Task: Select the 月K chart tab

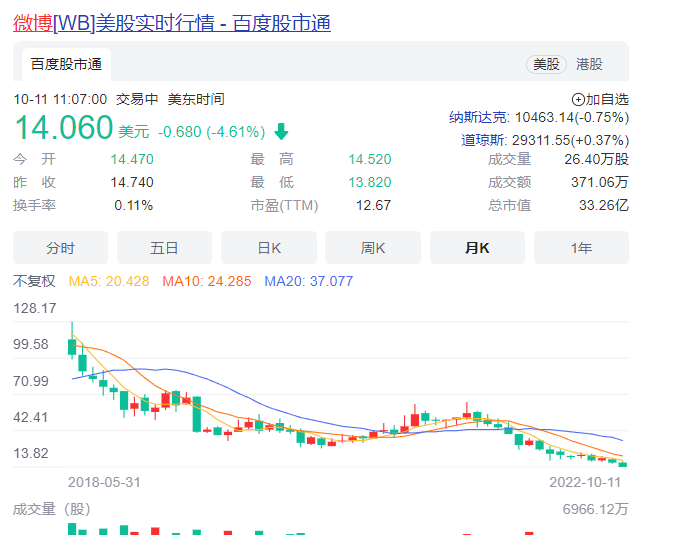Action: point(477,248)
